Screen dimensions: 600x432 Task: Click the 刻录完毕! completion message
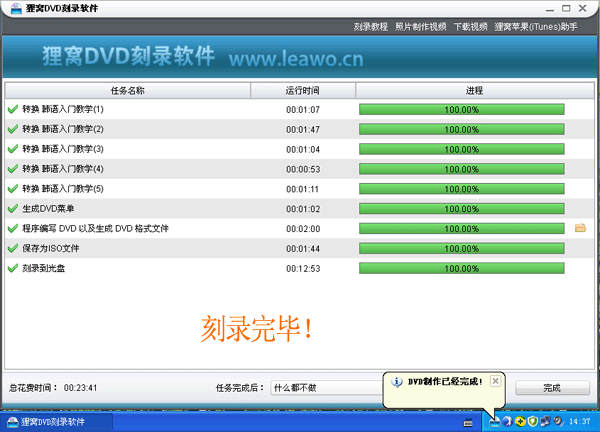257,329
